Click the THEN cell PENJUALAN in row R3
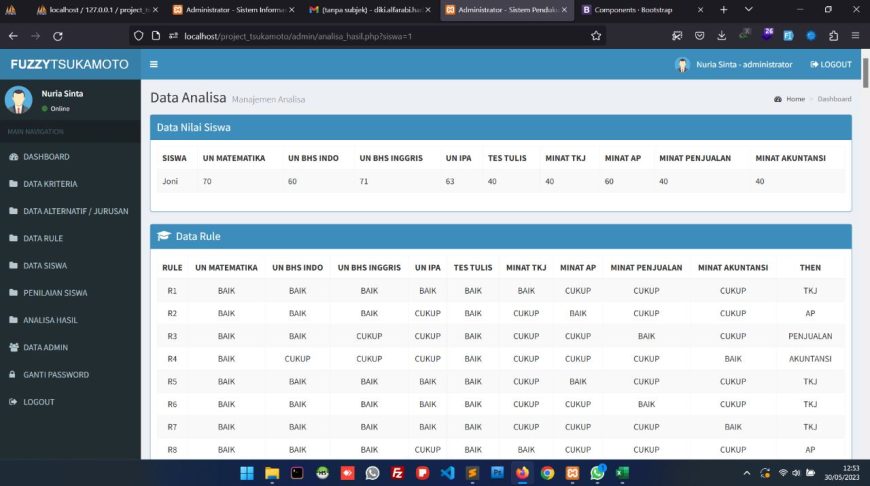The height and width of the screenshot is (486, 870). click(810, 336)
